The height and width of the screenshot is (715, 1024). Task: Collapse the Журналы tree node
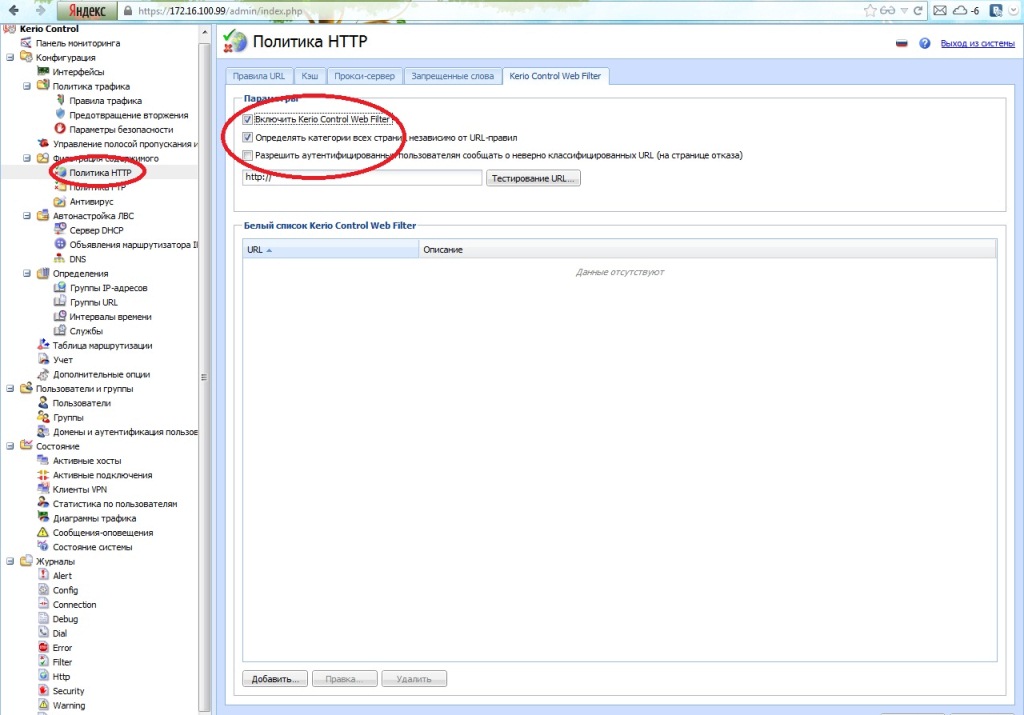pos(10,562)
